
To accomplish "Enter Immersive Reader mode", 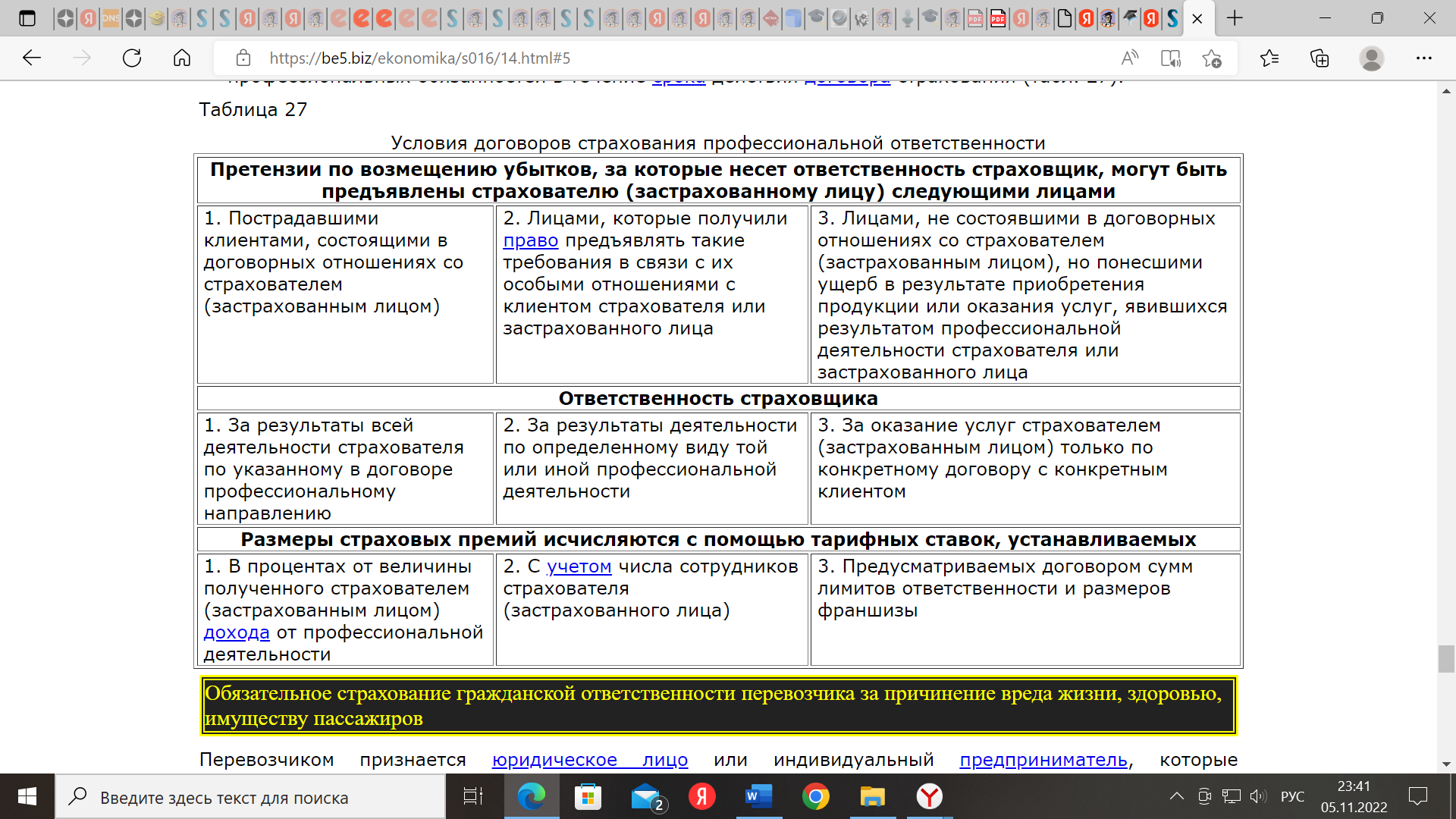I will coord(1170,58).
